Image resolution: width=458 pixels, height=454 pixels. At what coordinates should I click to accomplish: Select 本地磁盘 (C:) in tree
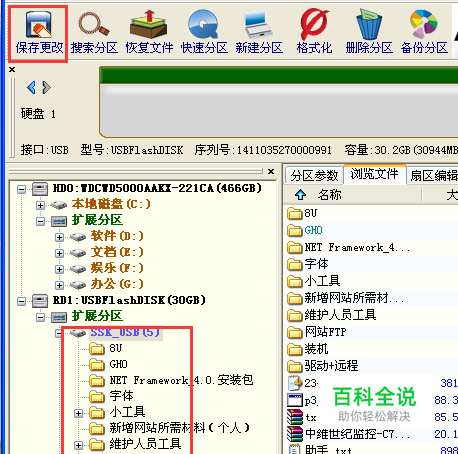(x=111, y=204)
